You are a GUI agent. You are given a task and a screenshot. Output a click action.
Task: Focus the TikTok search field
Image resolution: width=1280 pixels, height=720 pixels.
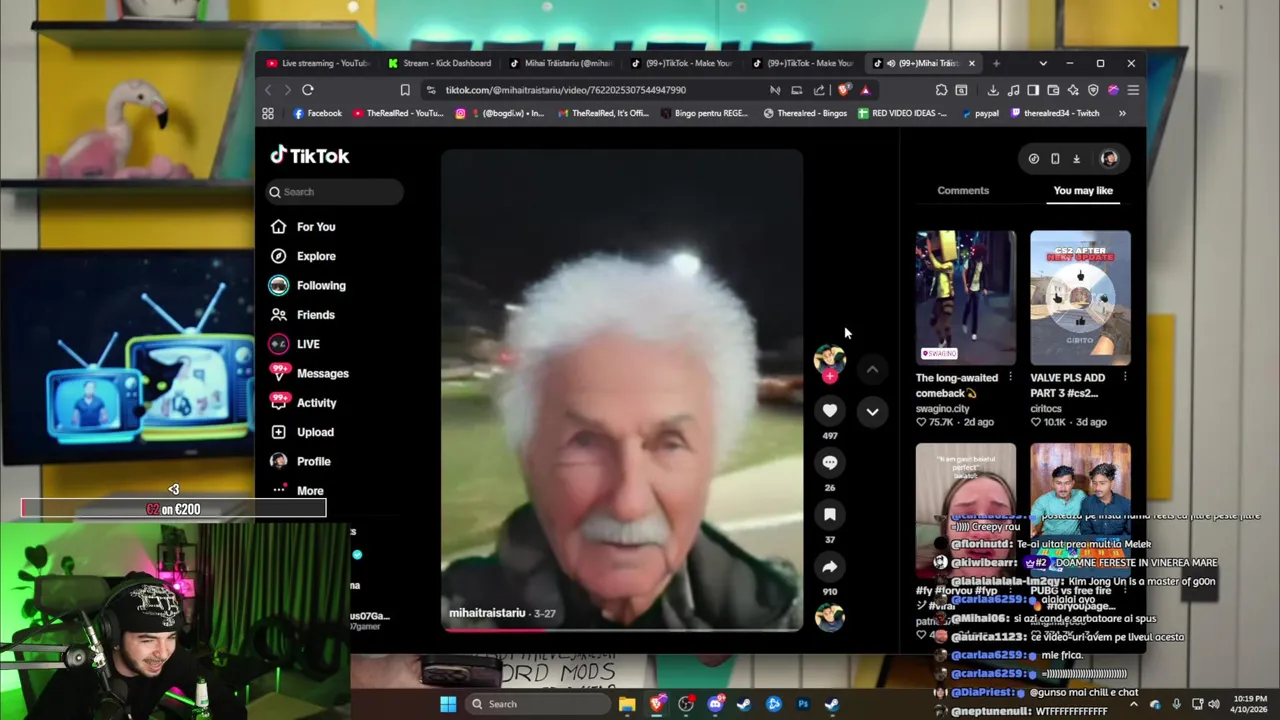point(335,192)
